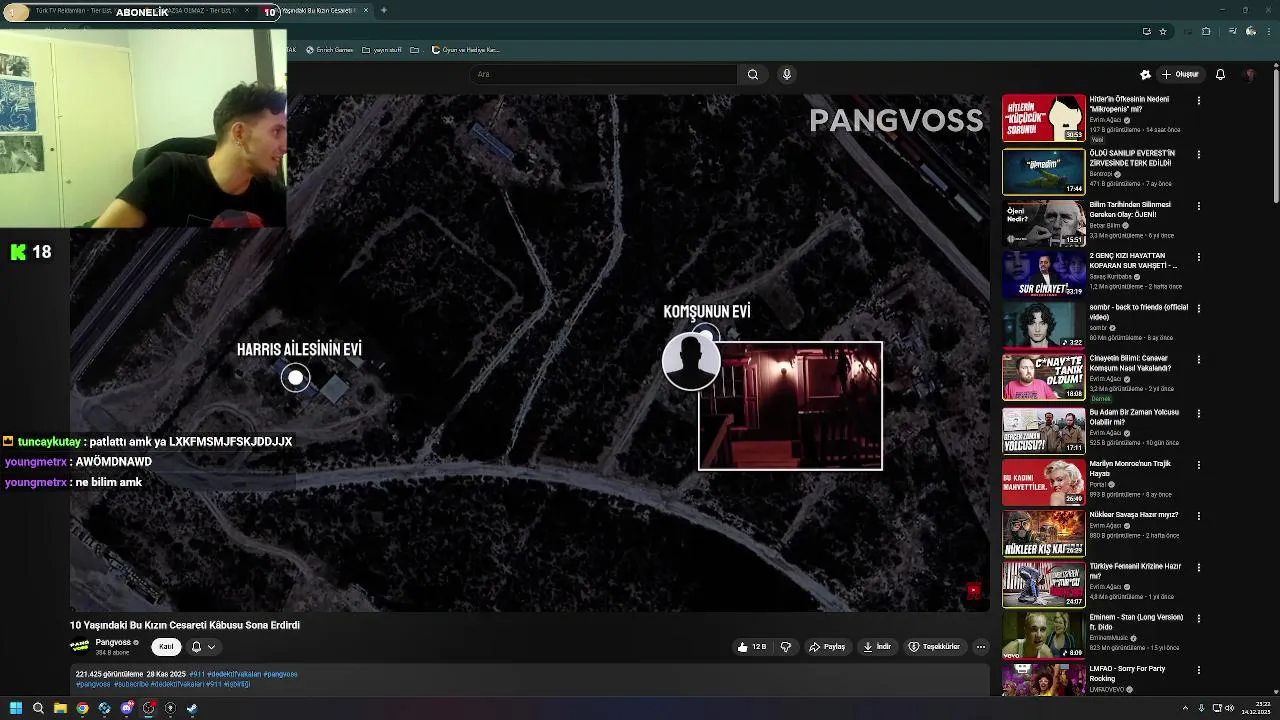This screenshot has height=720, width=1280.
Task: Switch to the 10 Yaşındaki Bu Kızın tab
Action: point(318,11)
